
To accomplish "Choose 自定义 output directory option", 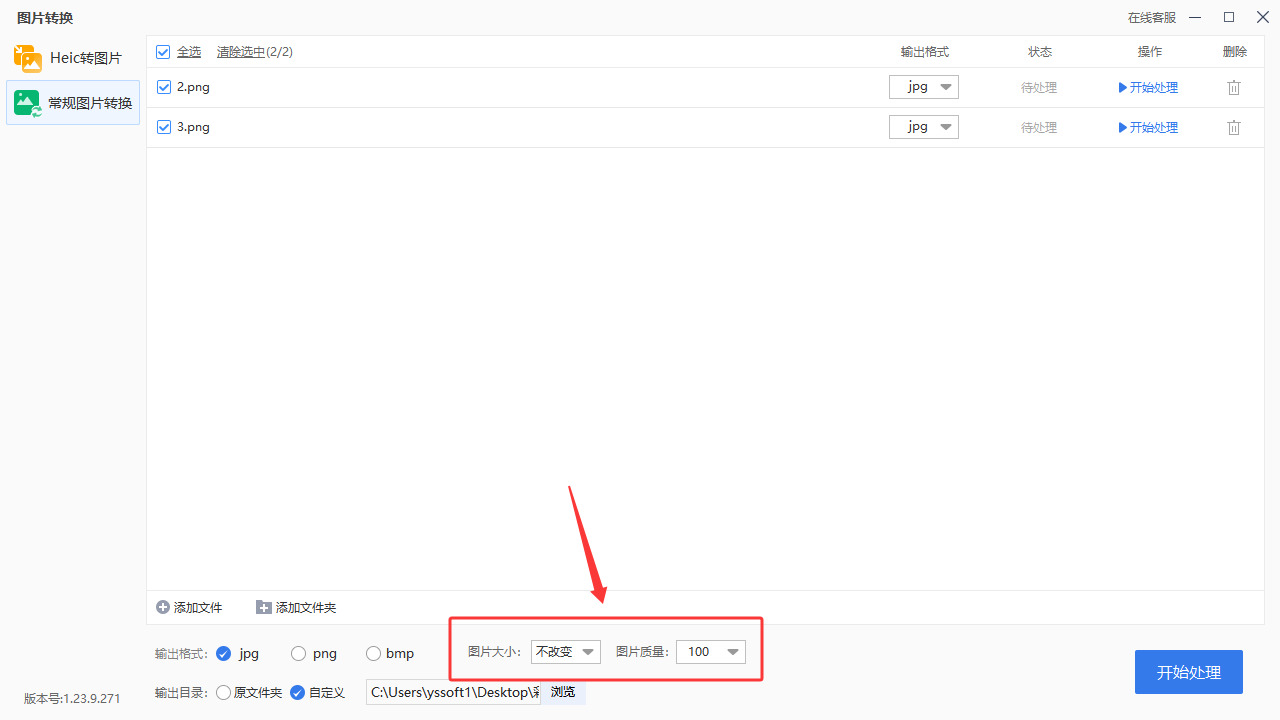I will pyautogui.click(x=297, y=692).
